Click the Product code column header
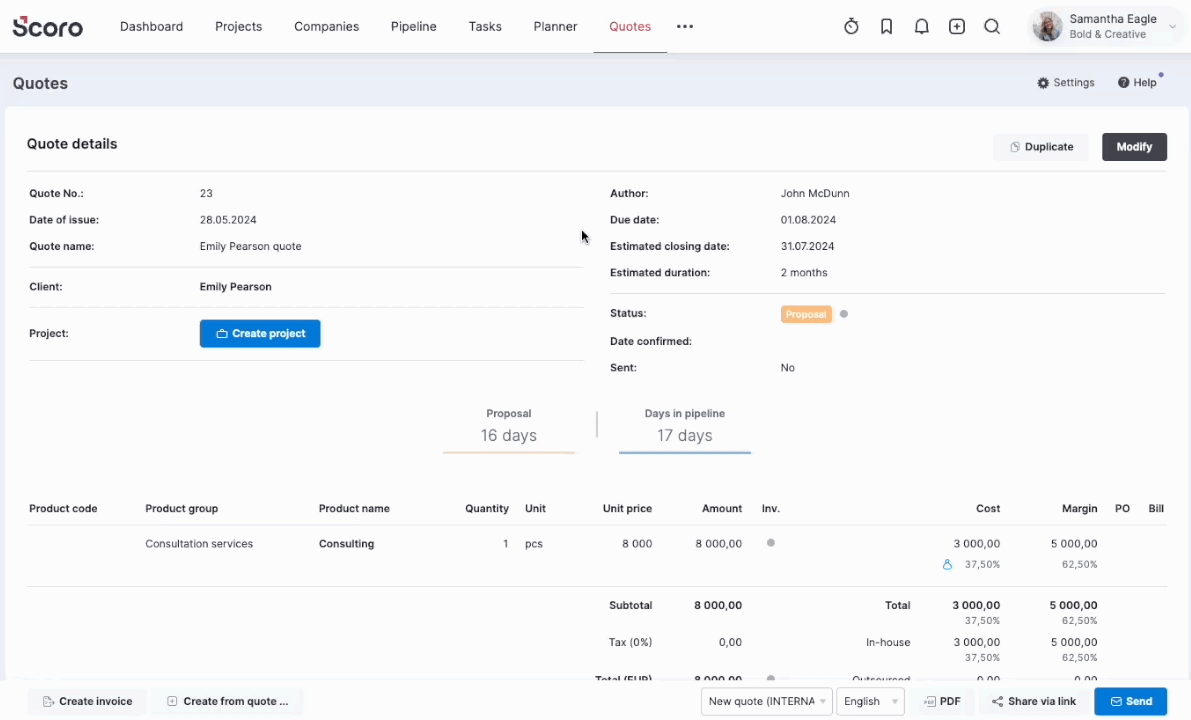The height and width of the screenshot is (720, 1191). coord(63,508)
